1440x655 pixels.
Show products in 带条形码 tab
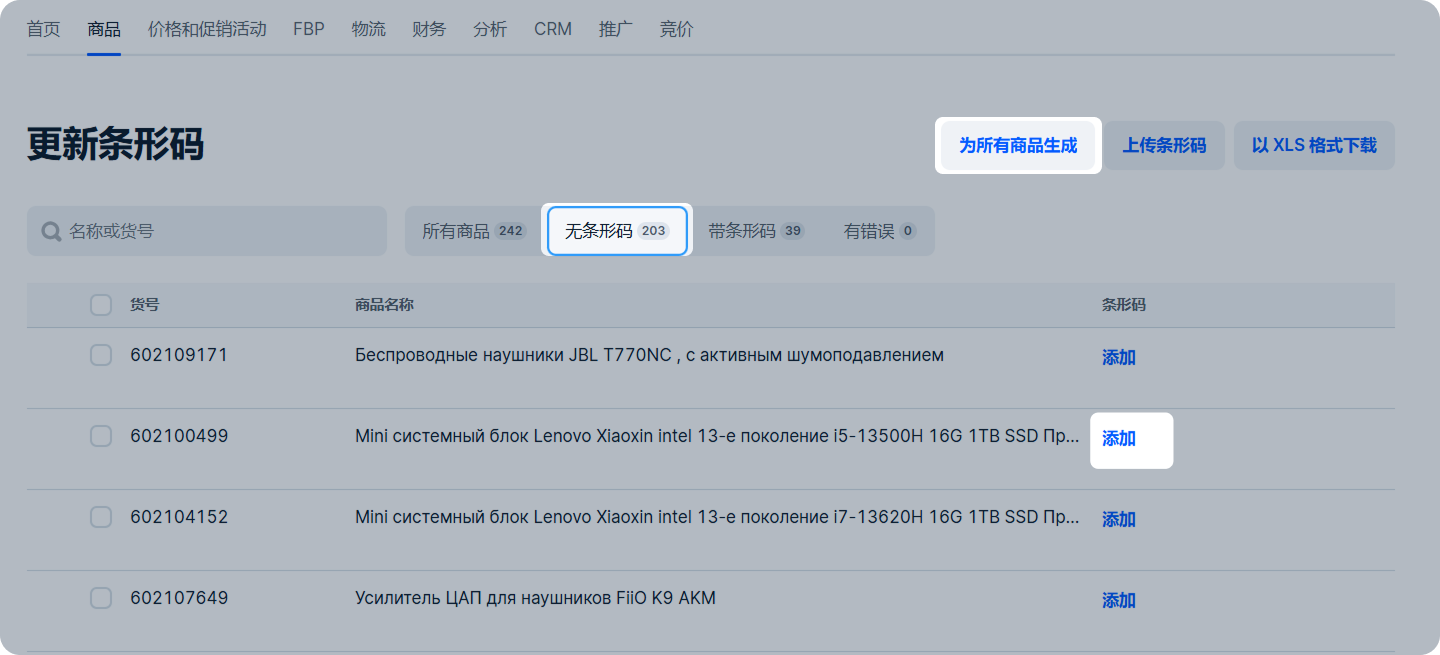[755, 231]
